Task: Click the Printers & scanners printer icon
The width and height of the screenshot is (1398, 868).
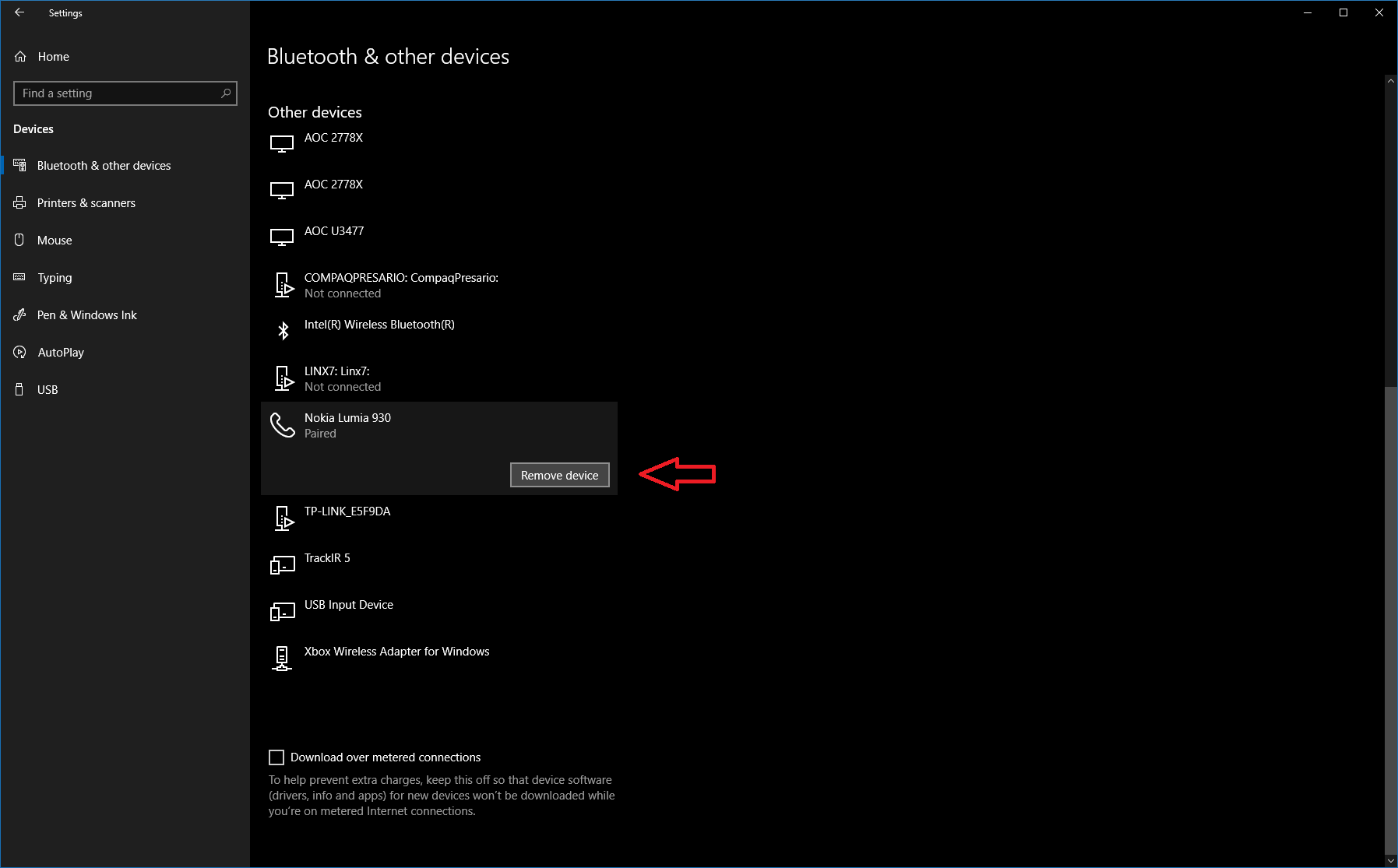Action: coord(20,202)
